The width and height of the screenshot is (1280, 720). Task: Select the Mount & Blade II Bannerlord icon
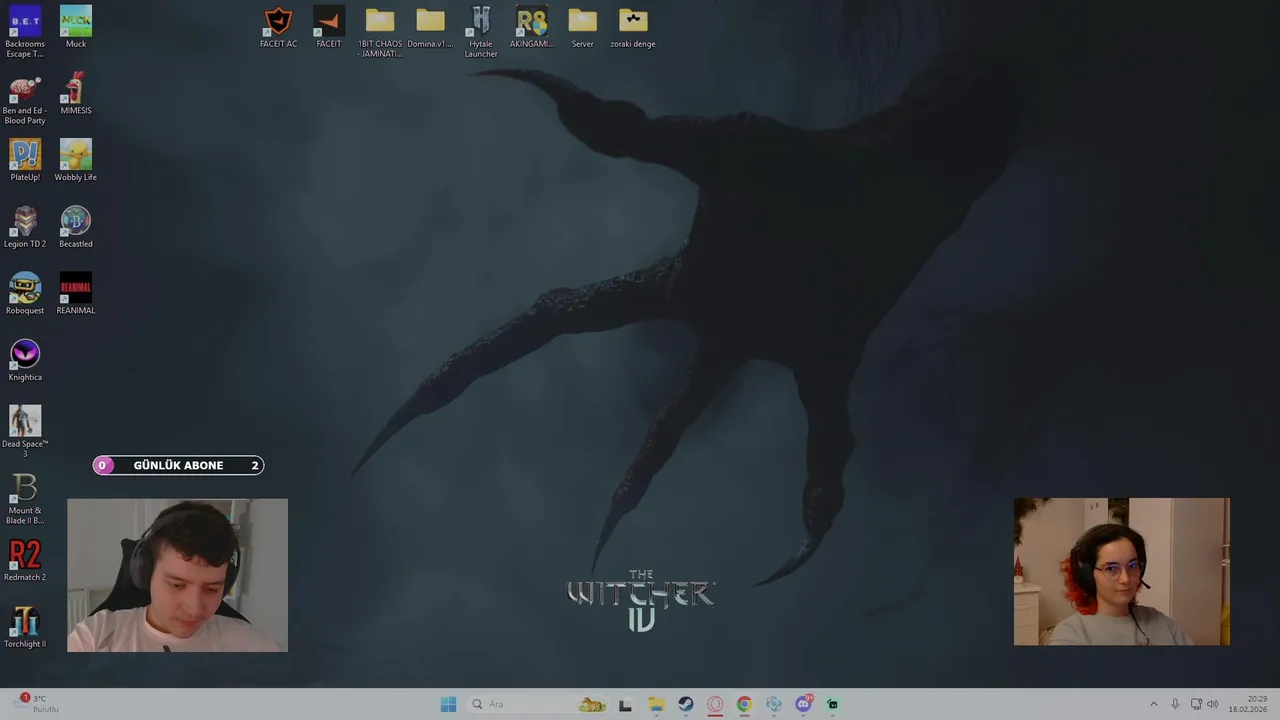[25, 498]
